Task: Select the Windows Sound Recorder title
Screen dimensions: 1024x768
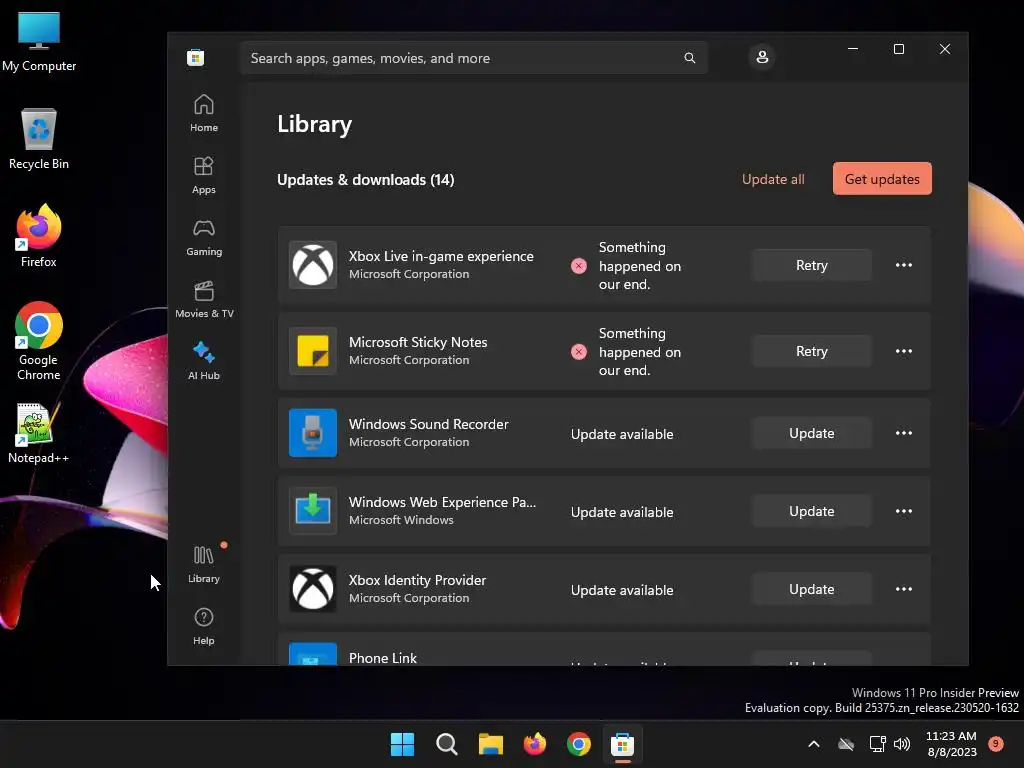Action: point(428,424)
